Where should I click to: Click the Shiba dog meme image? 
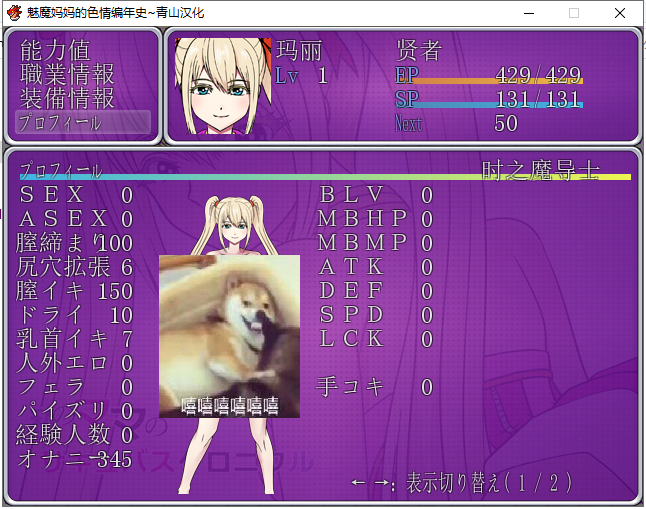tap(229, 336)
